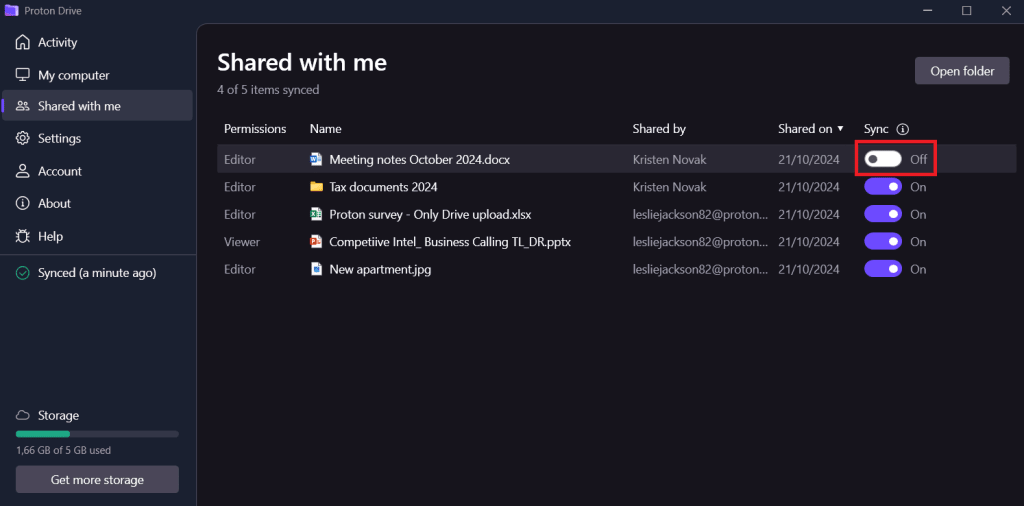Open the Help page
Viewport: 1024px width, 506px height.
point(97,236)
